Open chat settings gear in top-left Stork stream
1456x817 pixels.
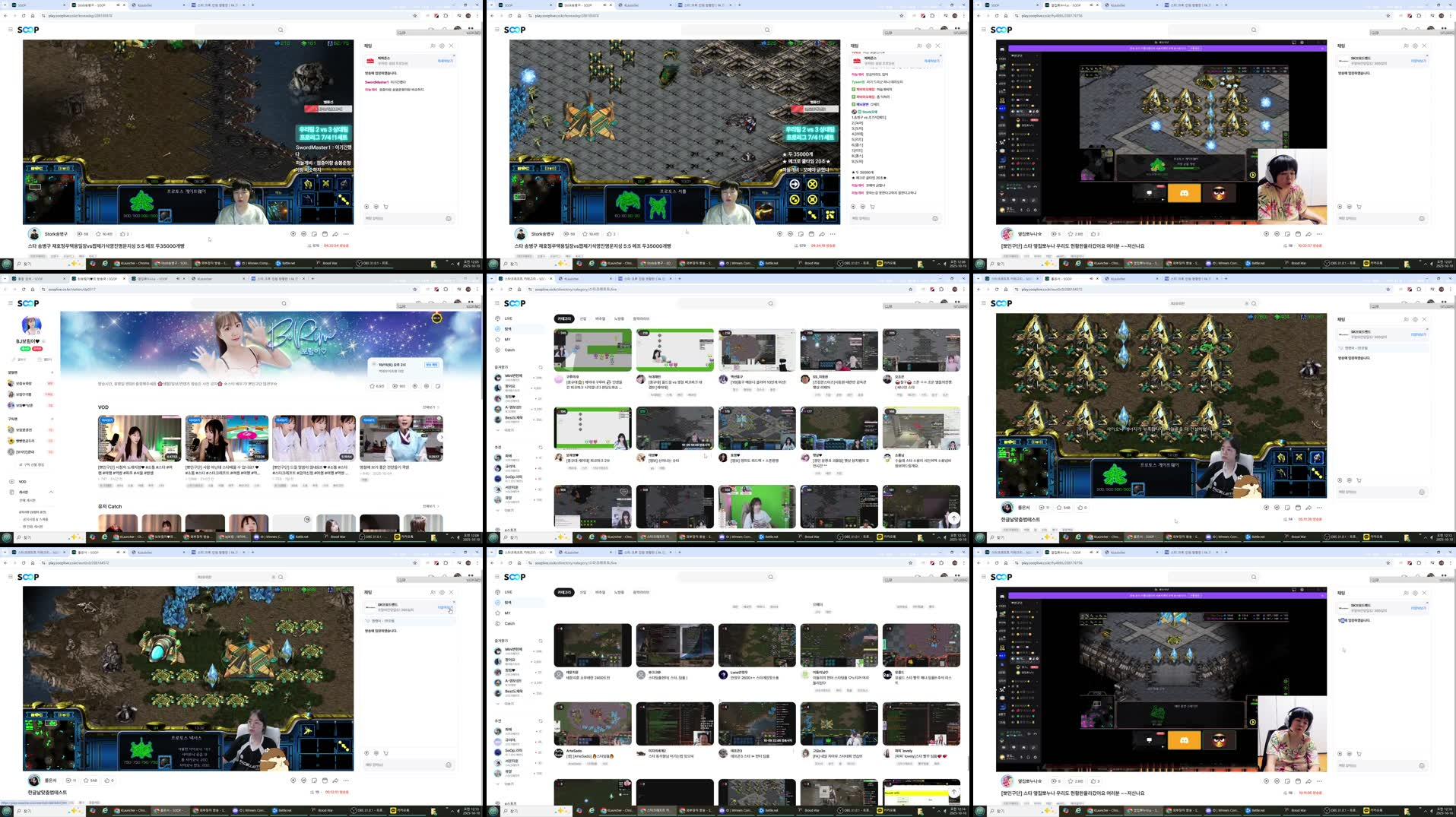point(442,46)
